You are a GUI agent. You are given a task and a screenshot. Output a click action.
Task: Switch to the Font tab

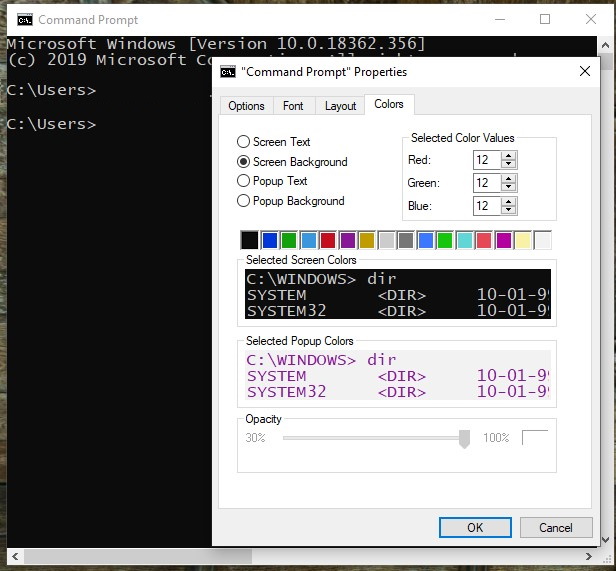coord(293,106)
